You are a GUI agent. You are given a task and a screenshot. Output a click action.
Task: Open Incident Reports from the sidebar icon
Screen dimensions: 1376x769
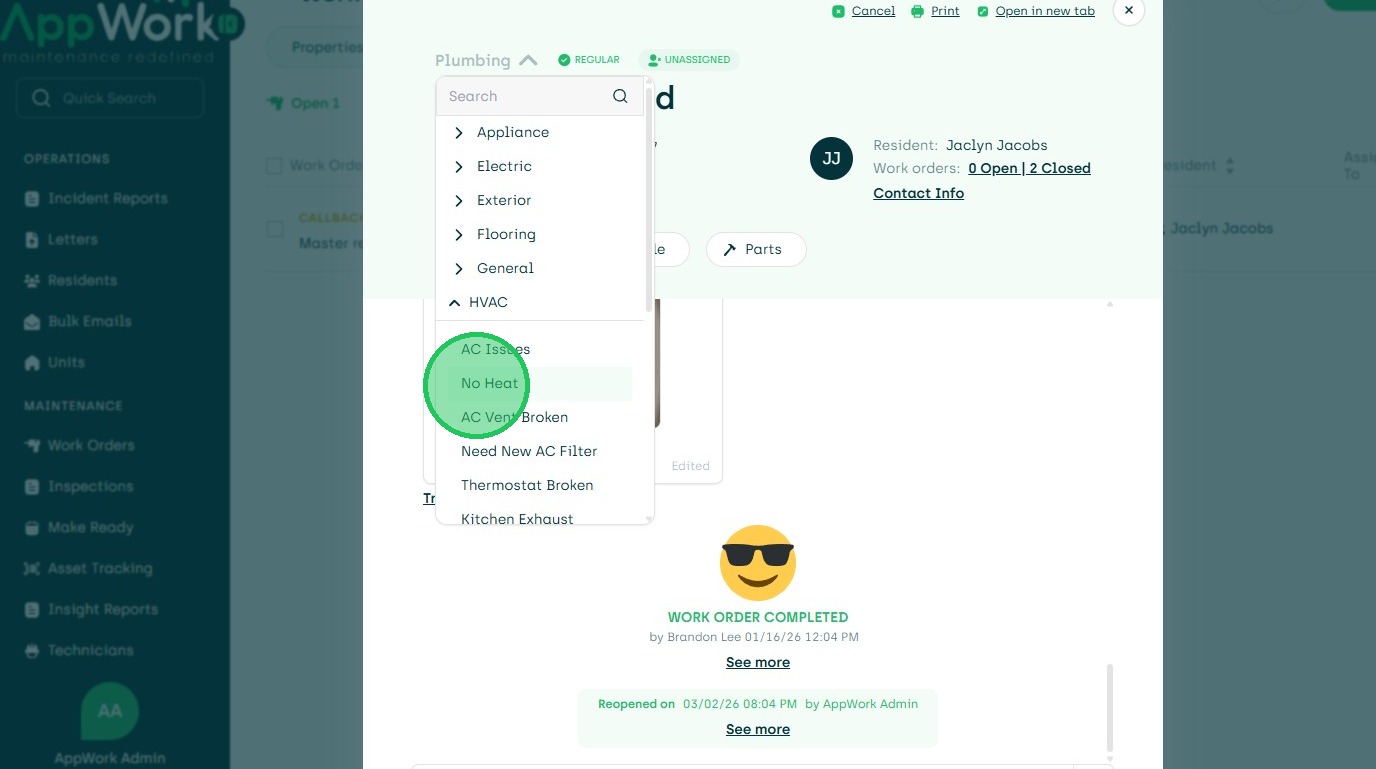(x=32, y=199)
